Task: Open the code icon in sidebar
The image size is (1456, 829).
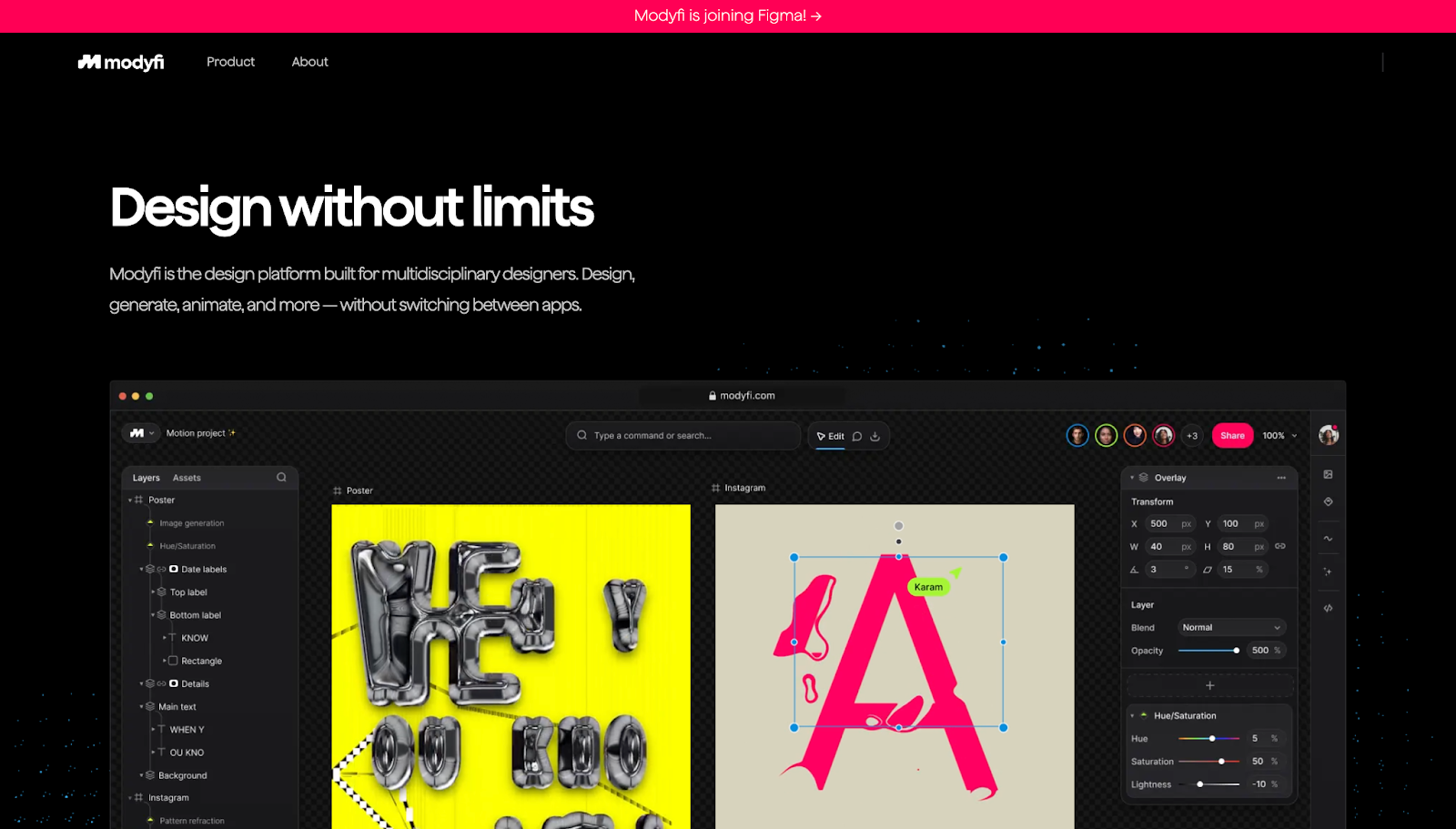Action: (1328, 608)
